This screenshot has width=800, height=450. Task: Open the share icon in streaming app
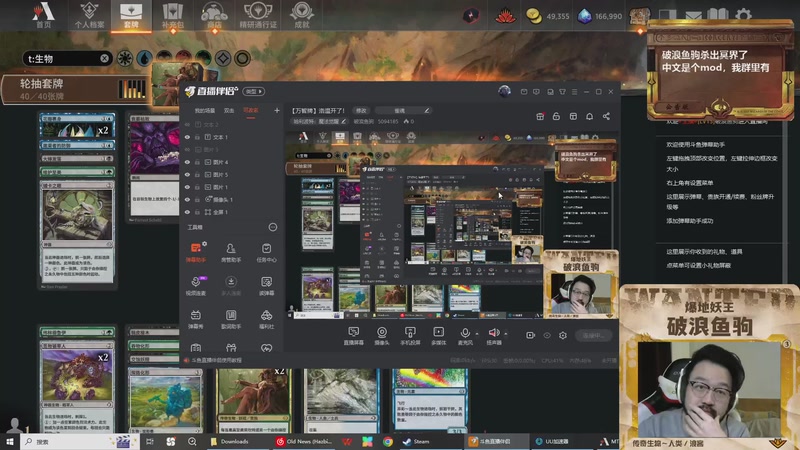(606, 116)
